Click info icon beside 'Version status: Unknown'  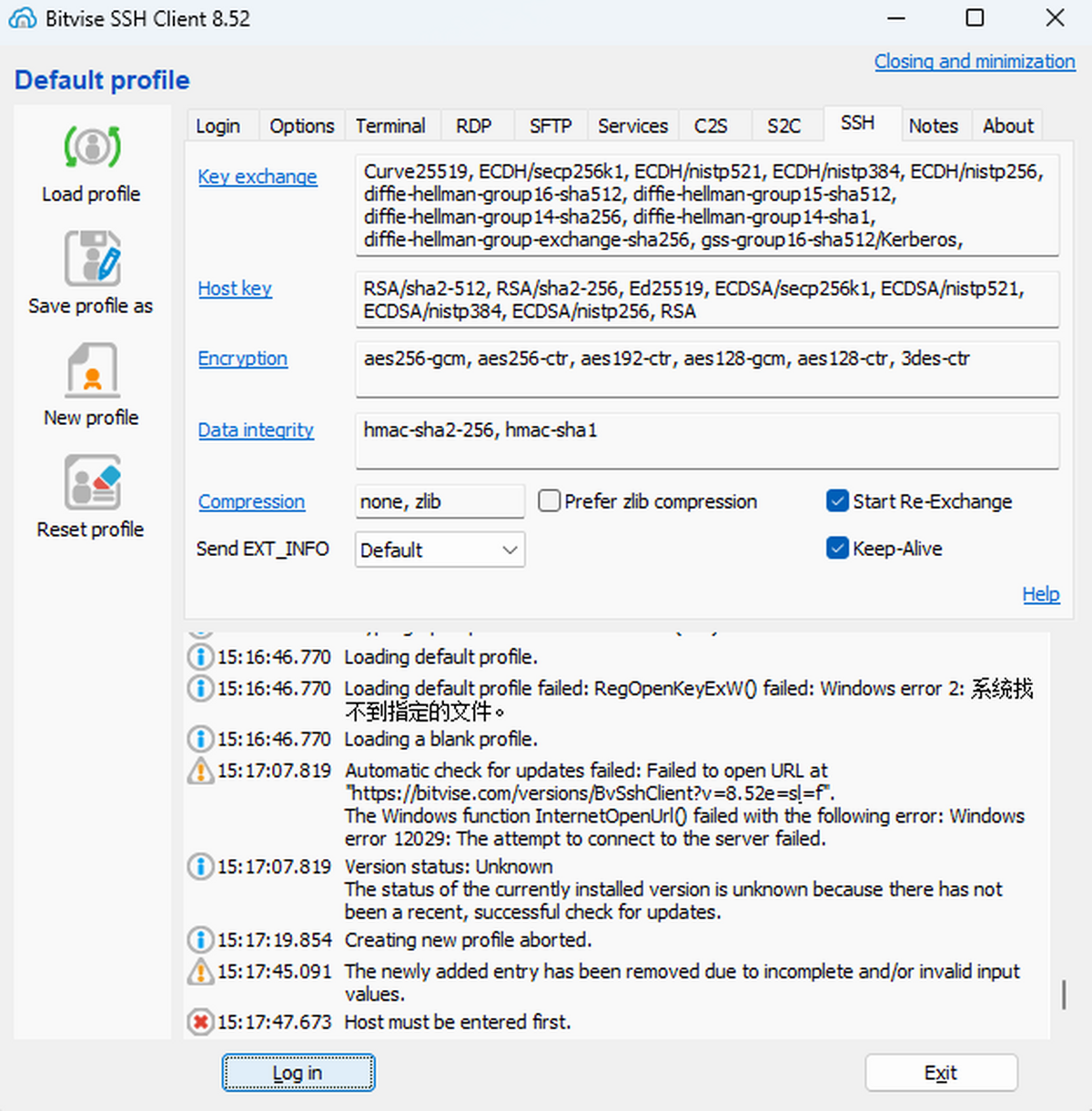[x=200, y=866]
